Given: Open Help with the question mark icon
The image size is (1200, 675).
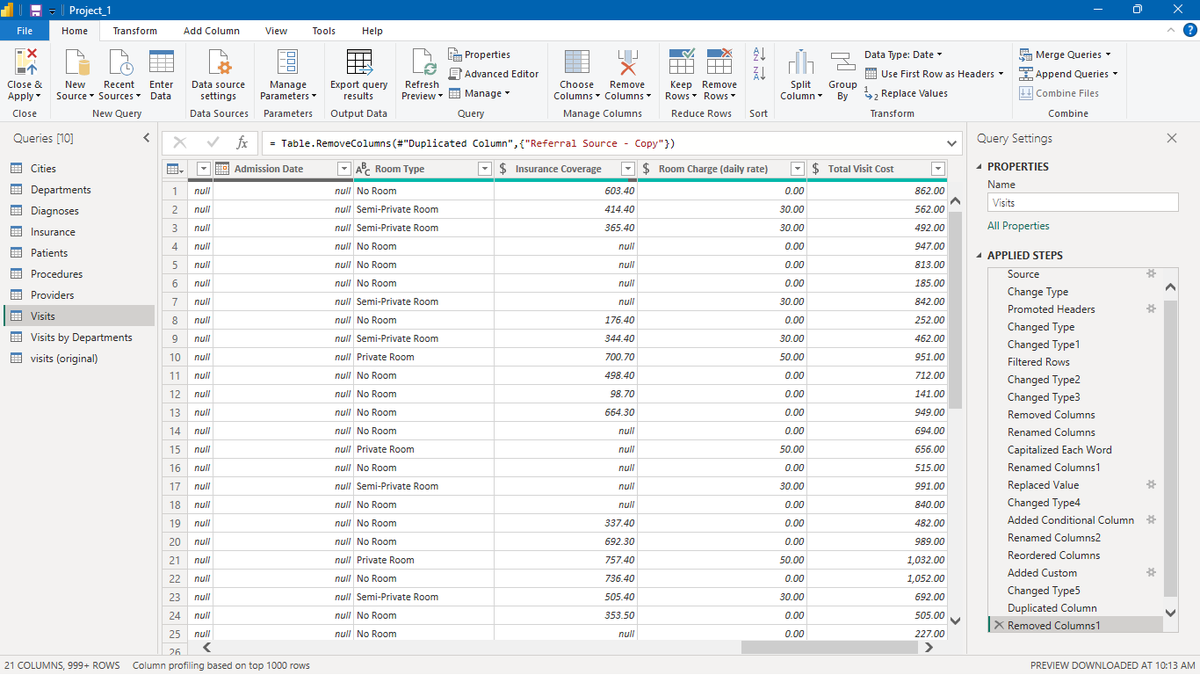Looking at the screenshot, I should pos(1189,31).
